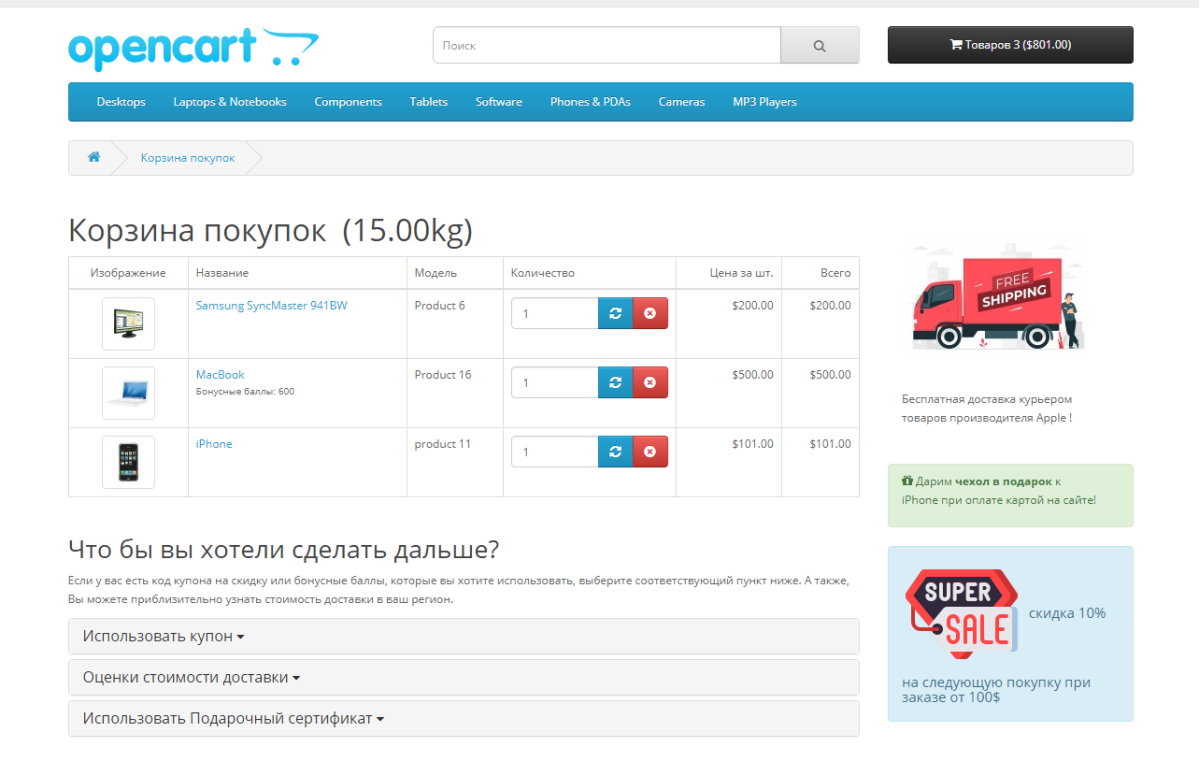The width and height of the screenshot is (1200, 761).
Task: Open the MP3 Players menu
Action: pyautogui.click(x=765, y=102)
